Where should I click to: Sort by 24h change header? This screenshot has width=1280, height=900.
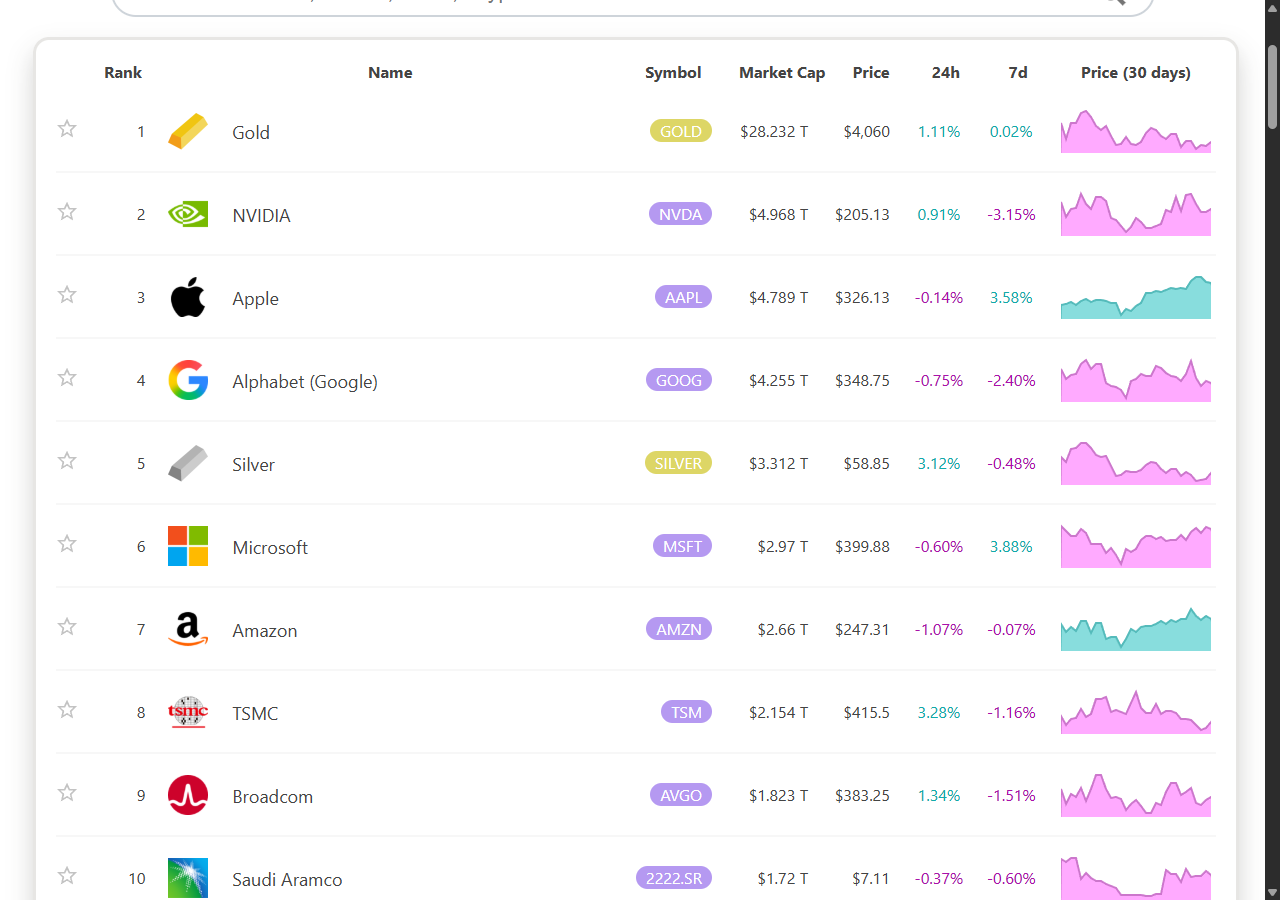[x=945, y=72]
